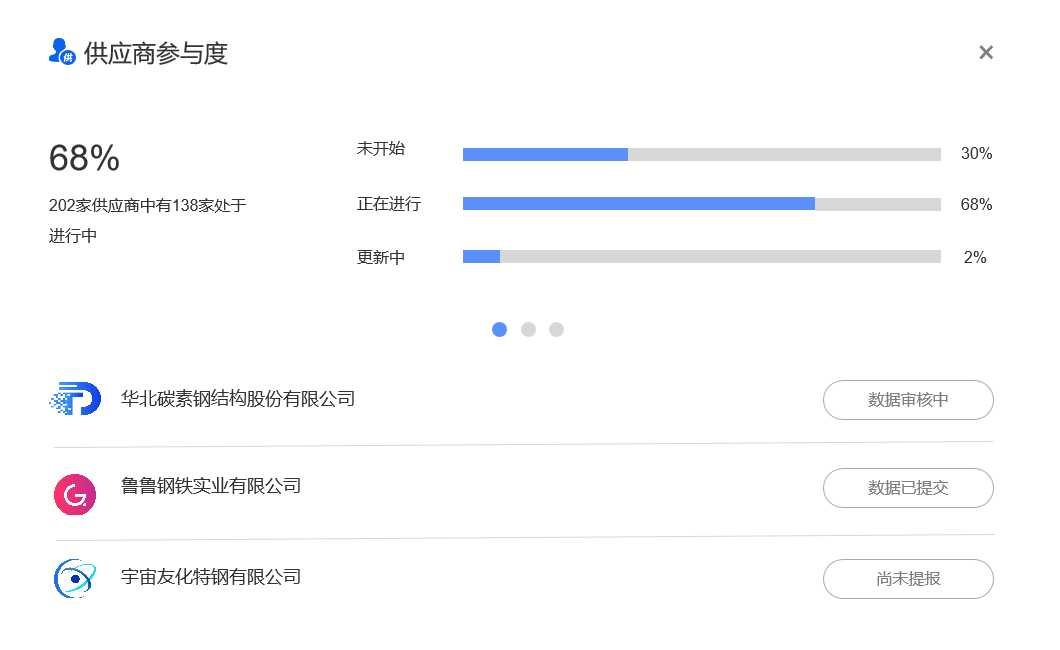Open 宇宙友化特钢有限公司 company name

[211, 577]
